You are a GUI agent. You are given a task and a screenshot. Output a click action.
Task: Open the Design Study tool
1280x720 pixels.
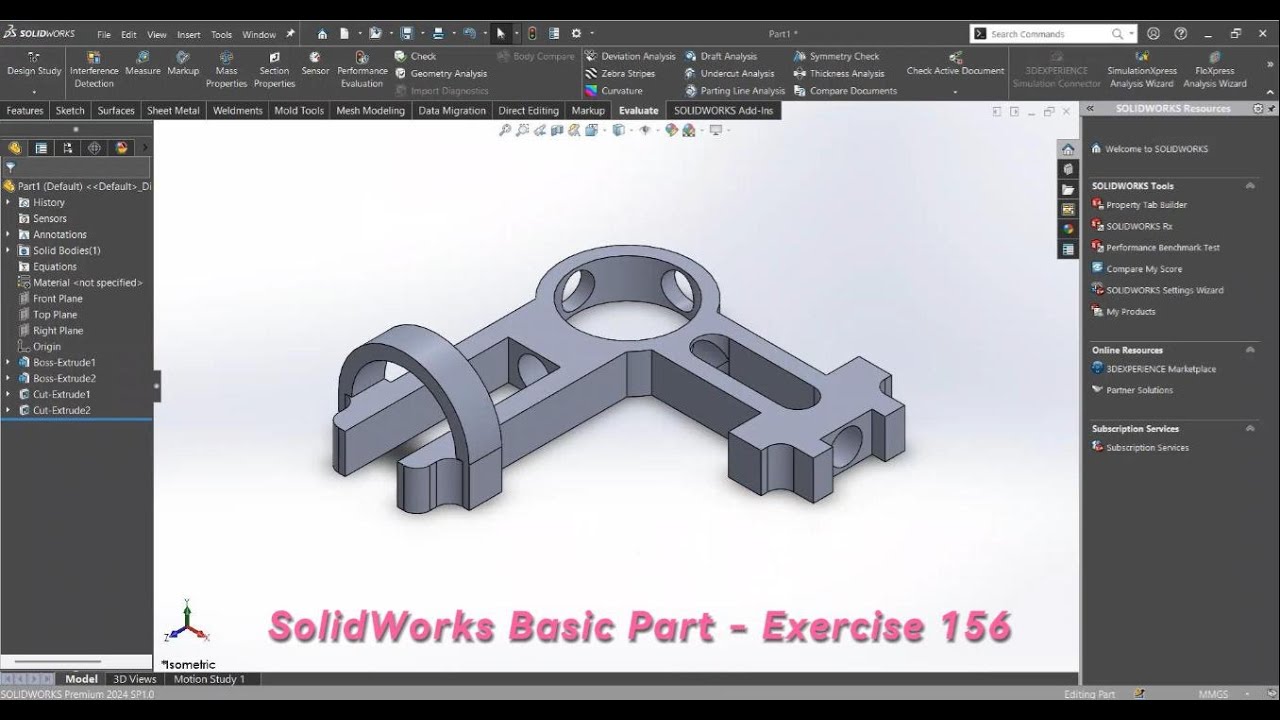click(x=34, y=65)
